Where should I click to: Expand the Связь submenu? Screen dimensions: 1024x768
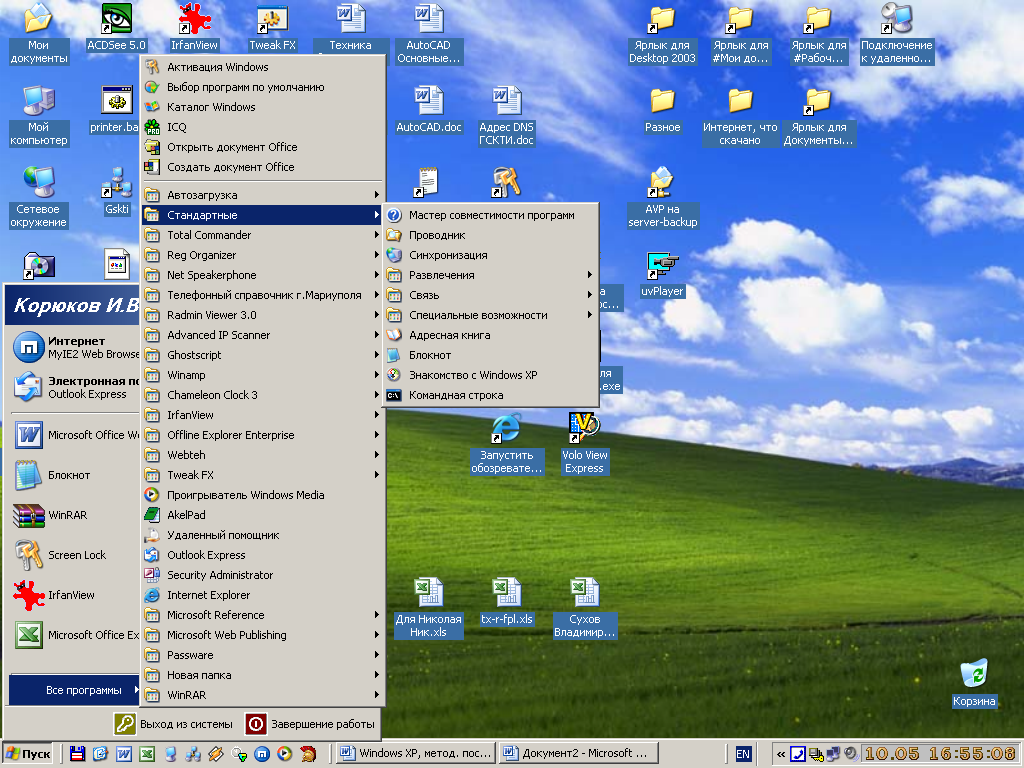[491, 295]
